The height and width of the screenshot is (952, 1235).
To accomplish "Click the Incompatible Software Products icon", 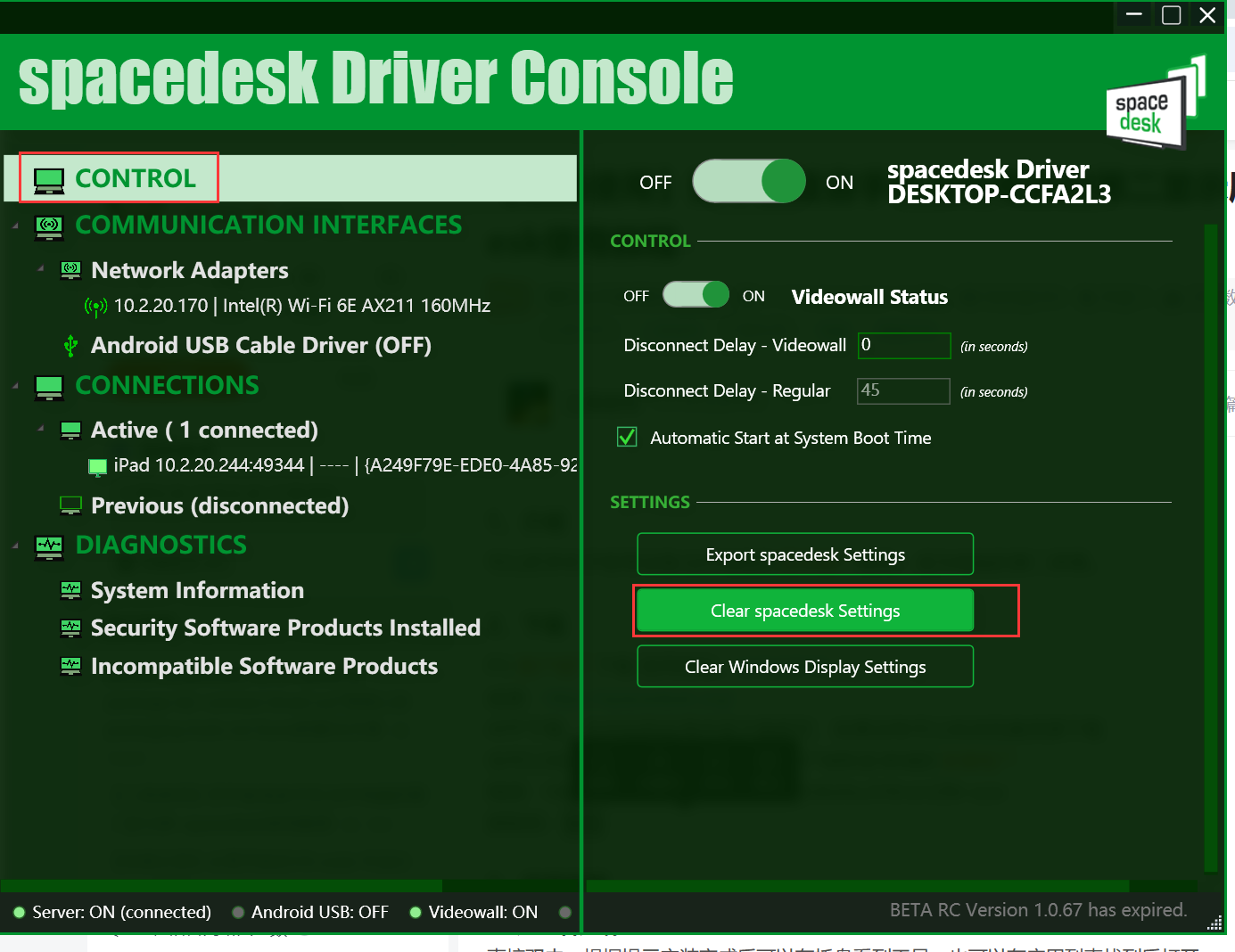I will 70,666.
